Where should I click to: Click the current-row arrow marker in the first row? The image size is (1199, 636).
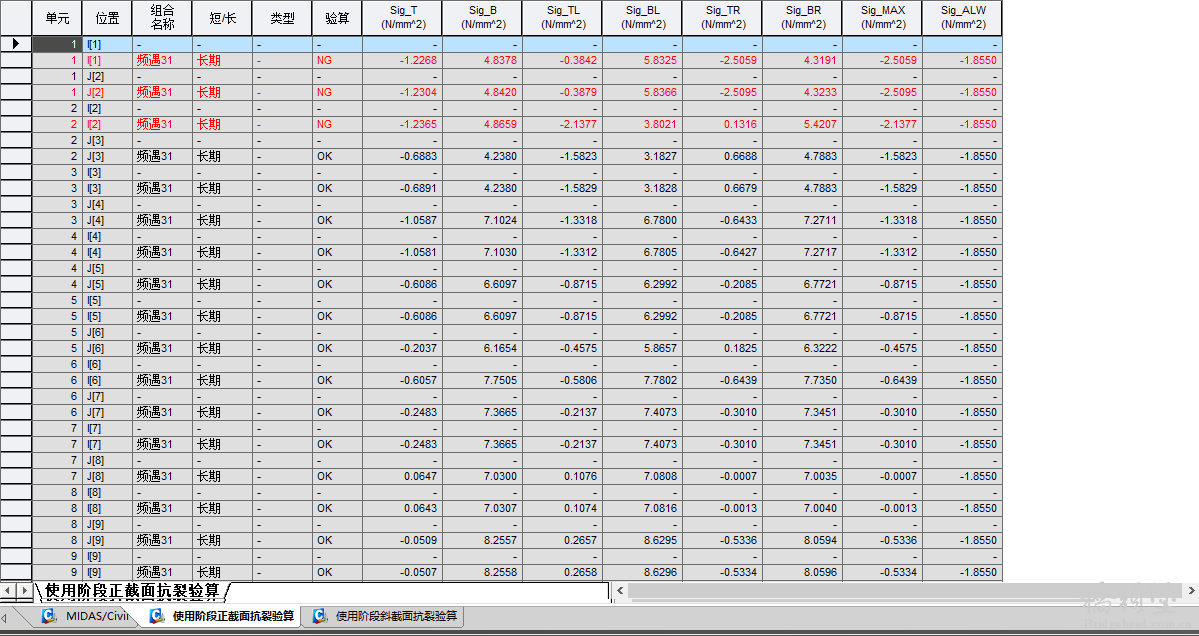click(16, 44)
